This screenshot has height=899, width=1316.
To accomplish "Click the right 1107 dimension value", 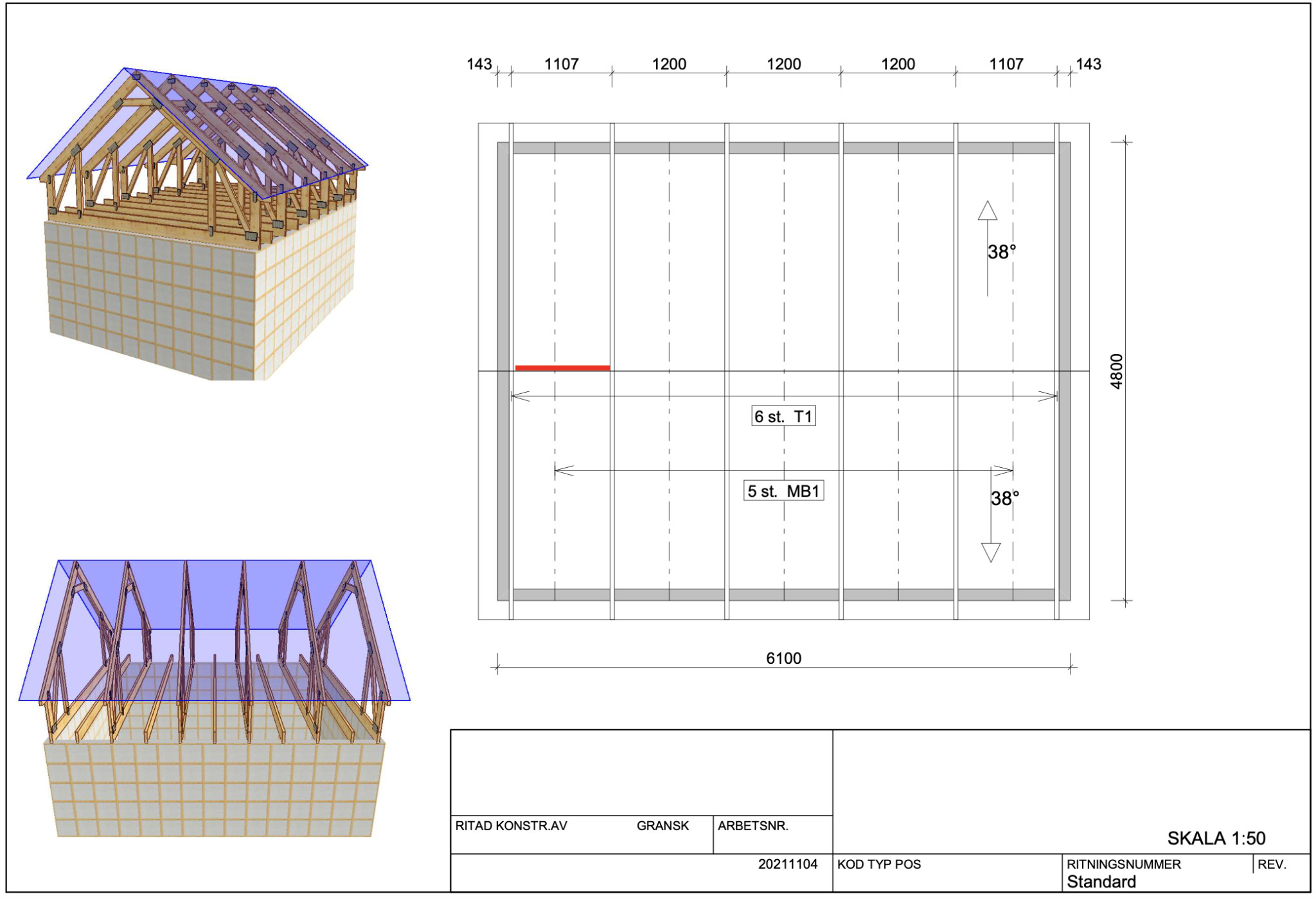I will pyautogui.click(x=1006, y=64).
